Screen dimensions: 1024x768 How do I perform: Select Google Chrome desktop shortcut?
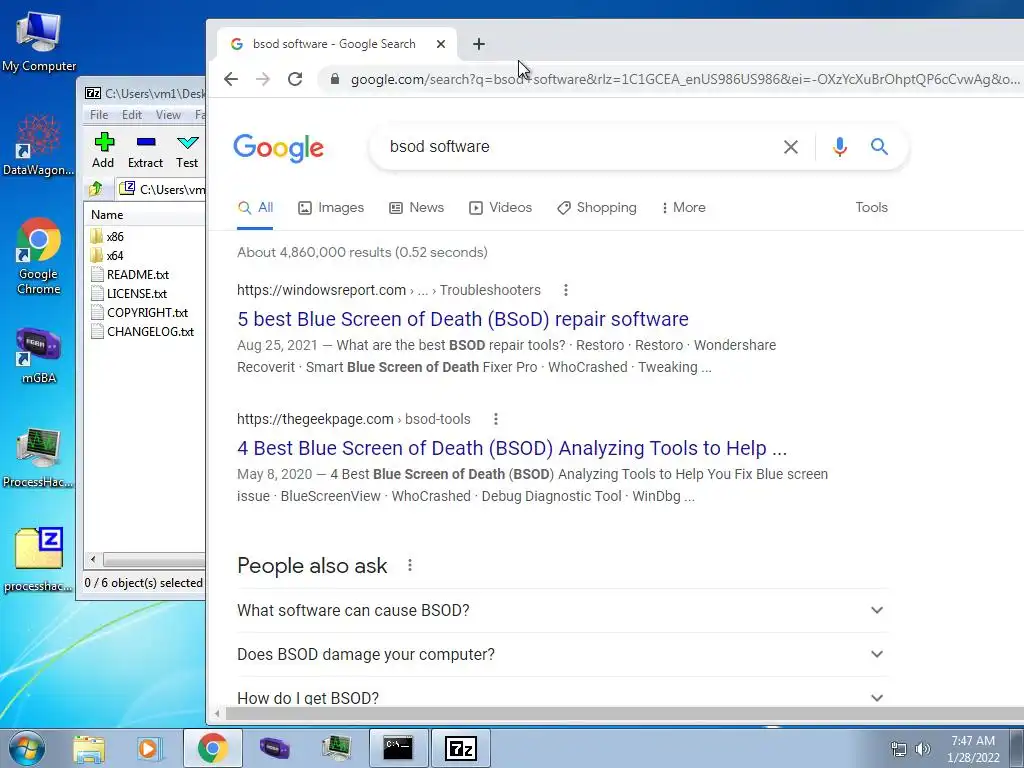click(39, 257)
